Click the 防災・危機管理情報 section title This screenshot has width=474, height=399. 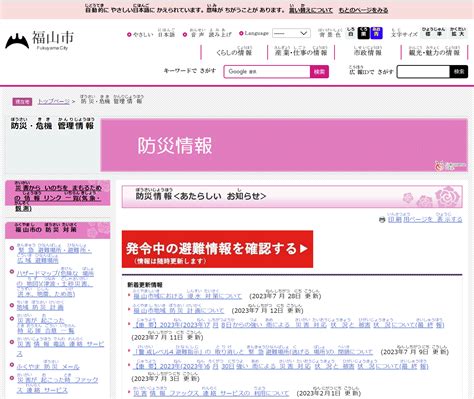point(52,124)
